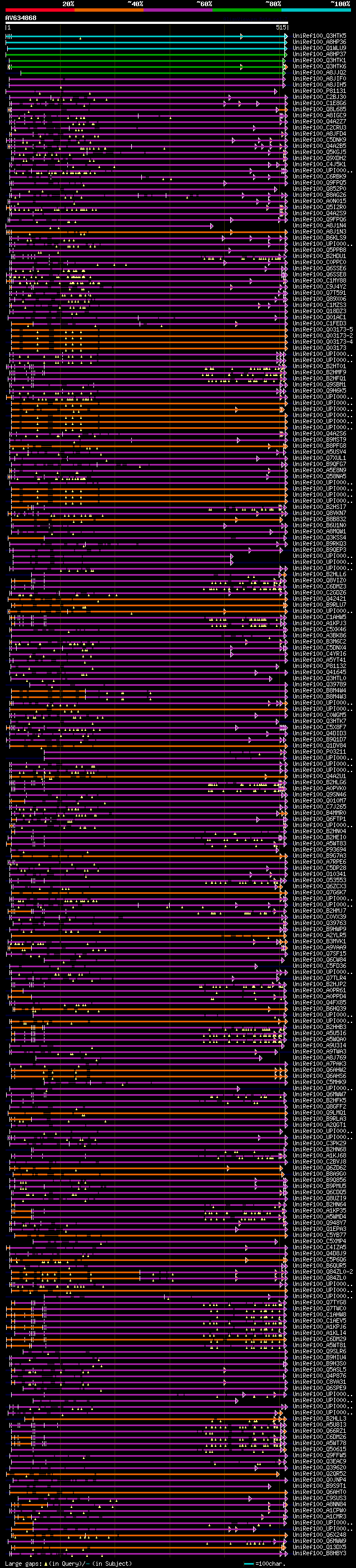Click the label UniRef100_Q4A2S6
Image resolution: width=356 pixels, height=1568 pixels.
[x=319, y=434]
